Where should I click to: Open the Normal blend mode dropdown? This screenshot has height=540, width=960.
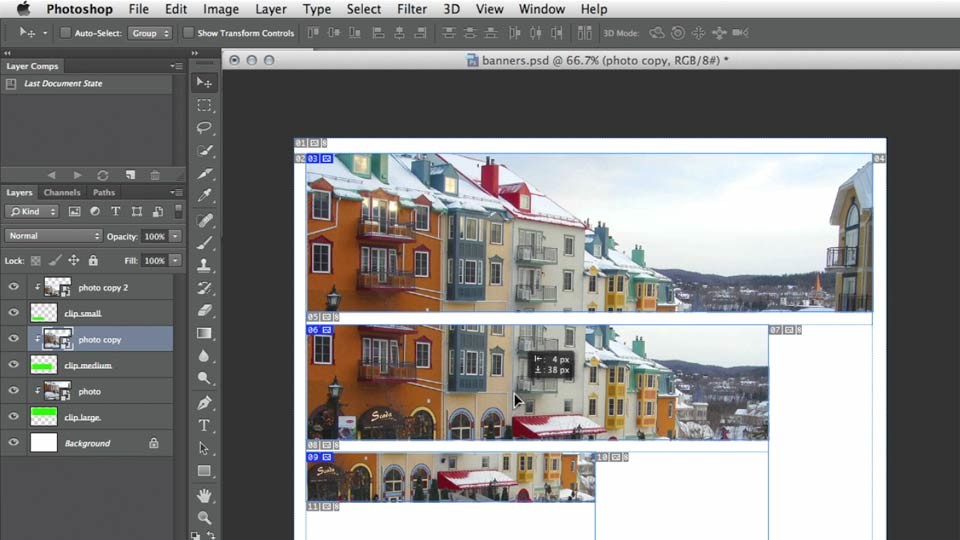click(53, 236)
